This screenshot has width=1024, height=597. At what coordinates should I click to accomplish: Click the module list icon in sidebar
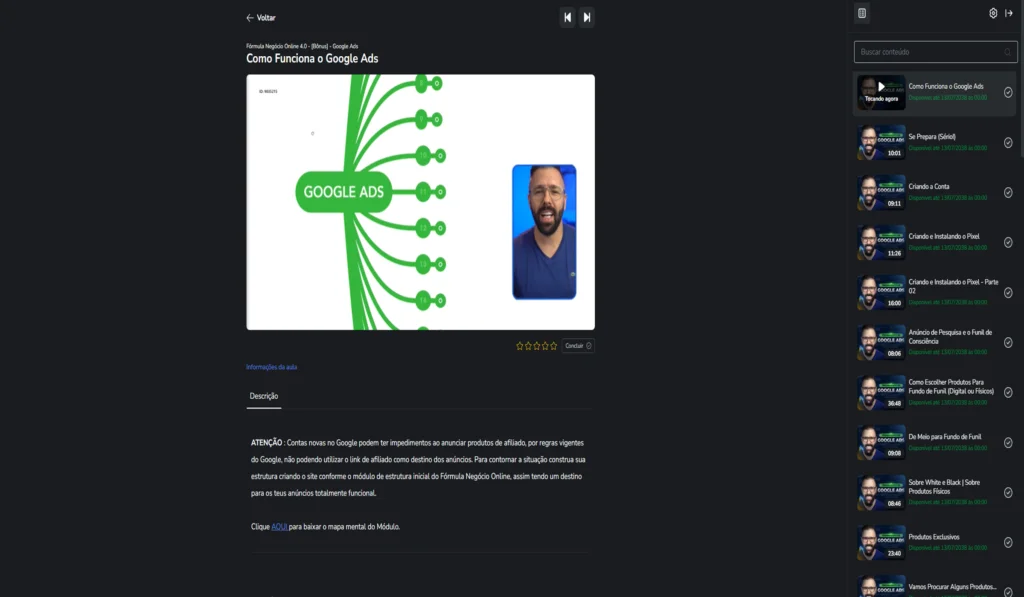pos(862,13)
